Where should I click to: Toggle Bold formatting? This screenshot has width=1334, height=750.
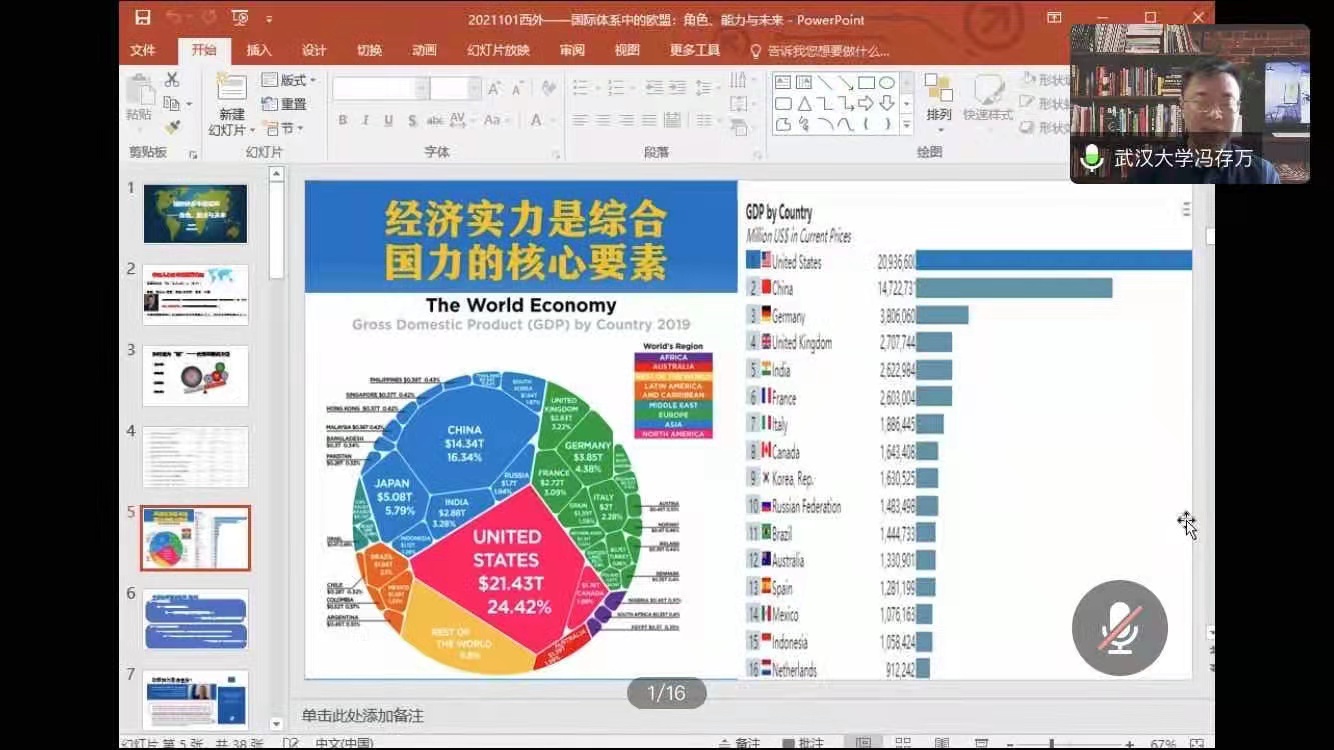[x=342, y=120]
